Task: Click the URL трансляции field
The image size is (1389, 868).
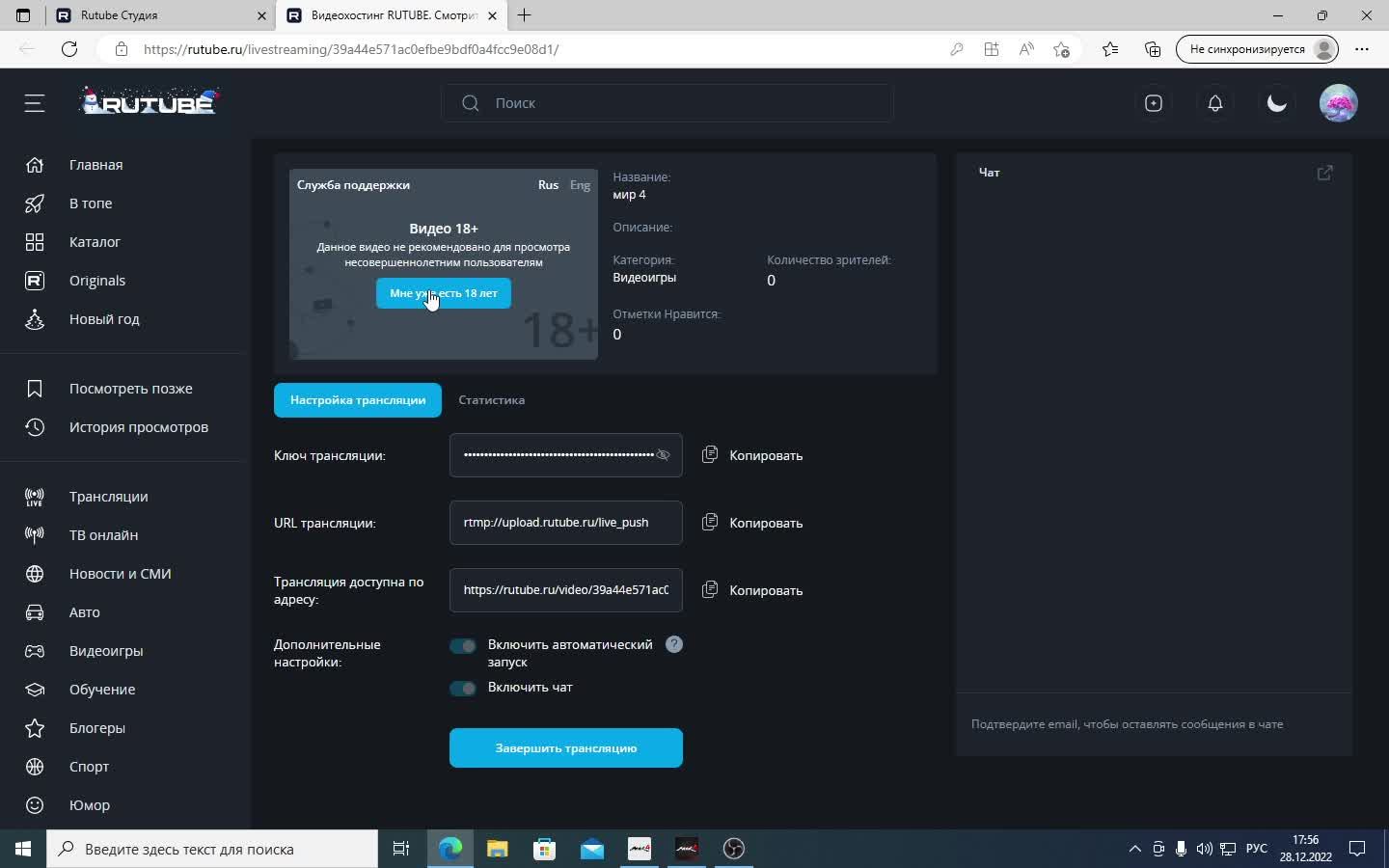Action: point(566,523)
